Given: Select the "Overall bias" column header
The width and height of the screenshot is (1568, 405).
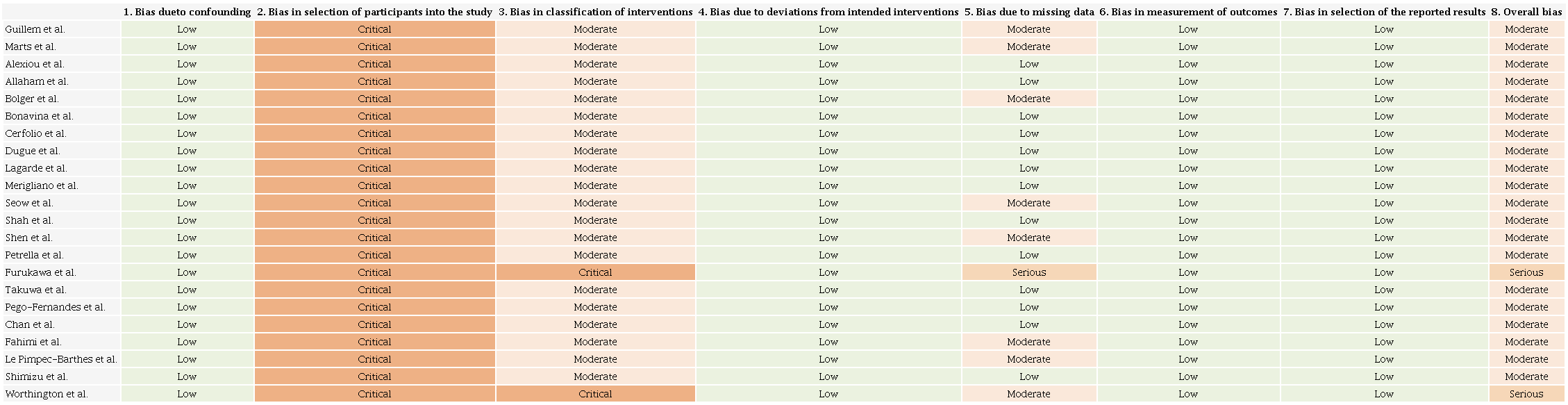Looking at the screenshot, I should [1526, 12].
